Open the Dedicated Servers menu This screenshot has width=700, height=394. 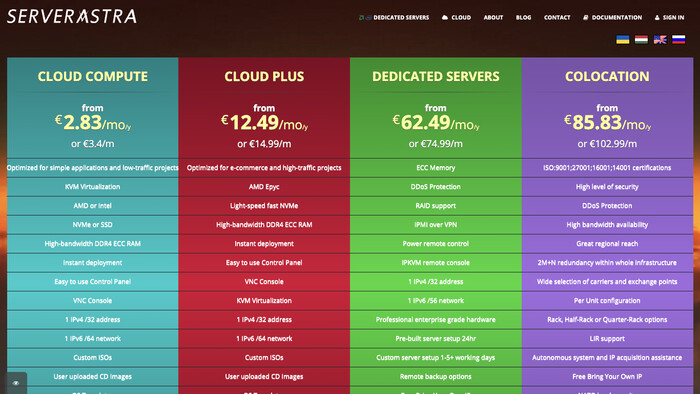click(x=394, y=17)
